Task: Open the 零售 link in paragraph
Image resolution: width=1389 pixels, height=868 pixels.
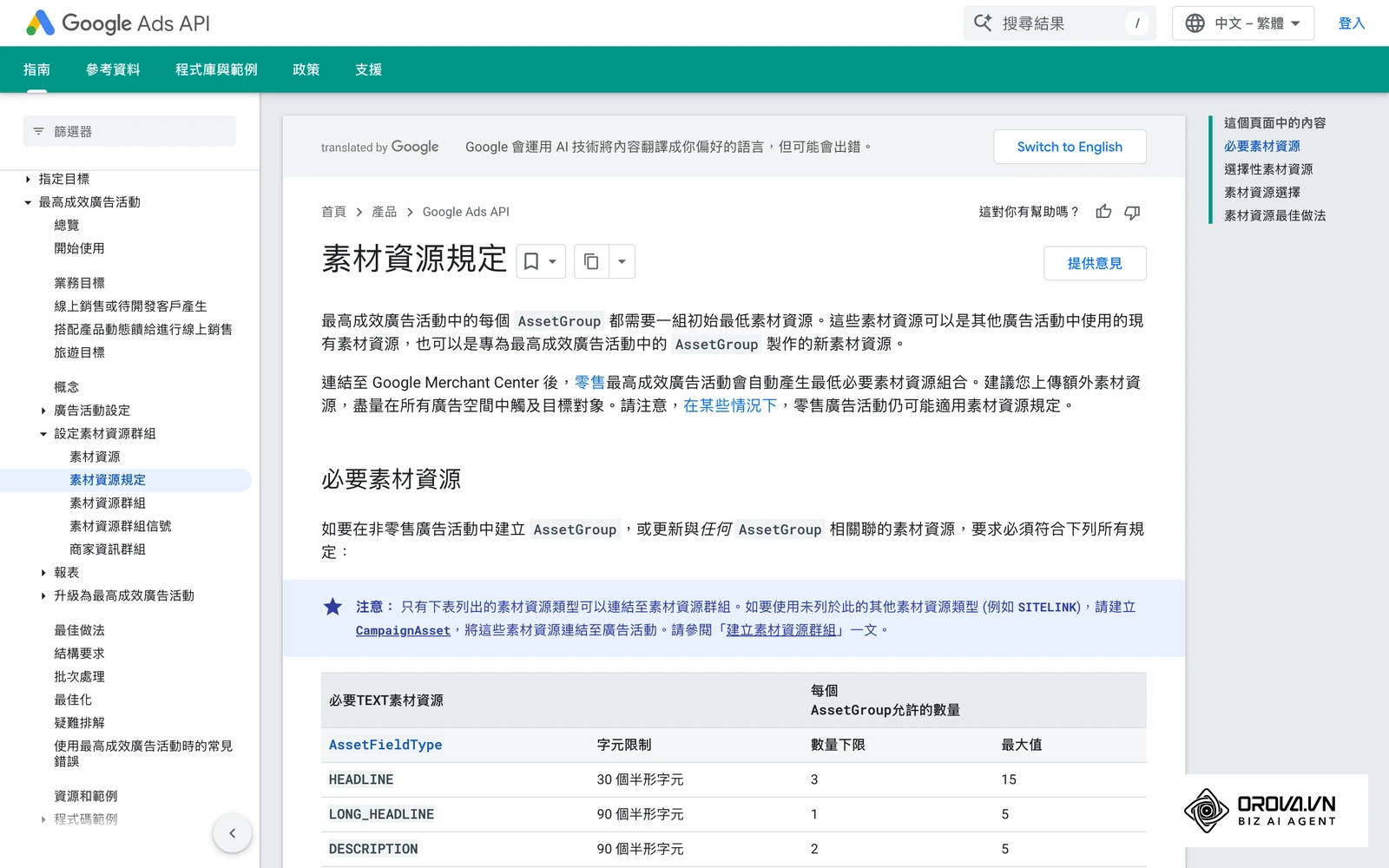Action: (589, 382)
